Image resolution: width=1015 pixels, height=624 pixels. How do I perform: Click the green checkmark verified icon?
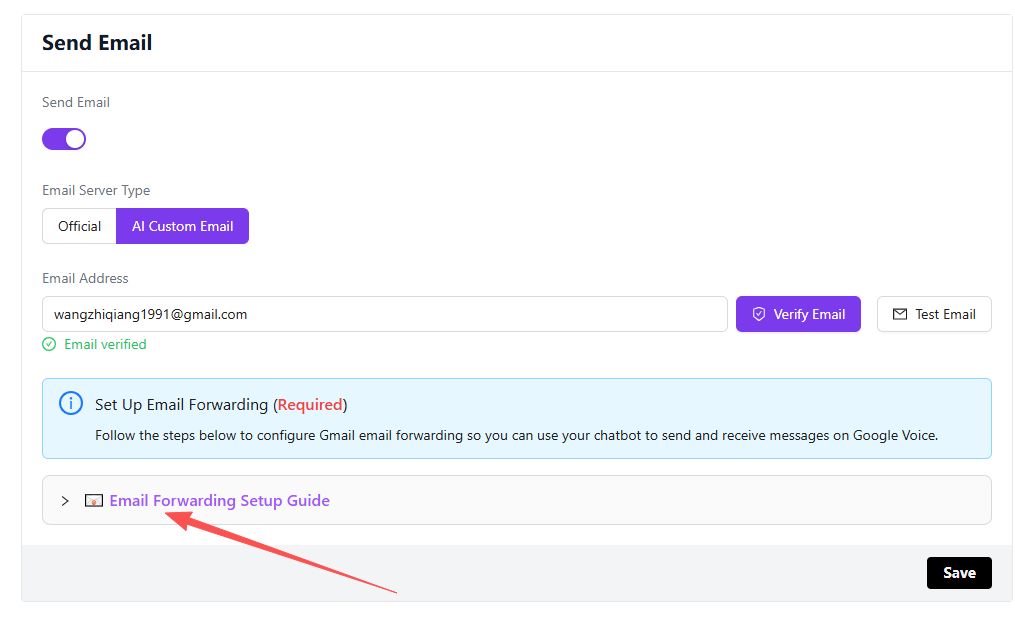(x=49, y=344)
